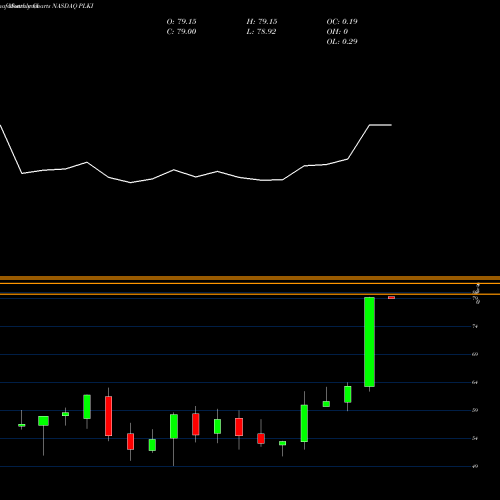Screen dimensions: 500x500
Task: Click the high price 'H: 79.15'
Action: tap(262, 22)
